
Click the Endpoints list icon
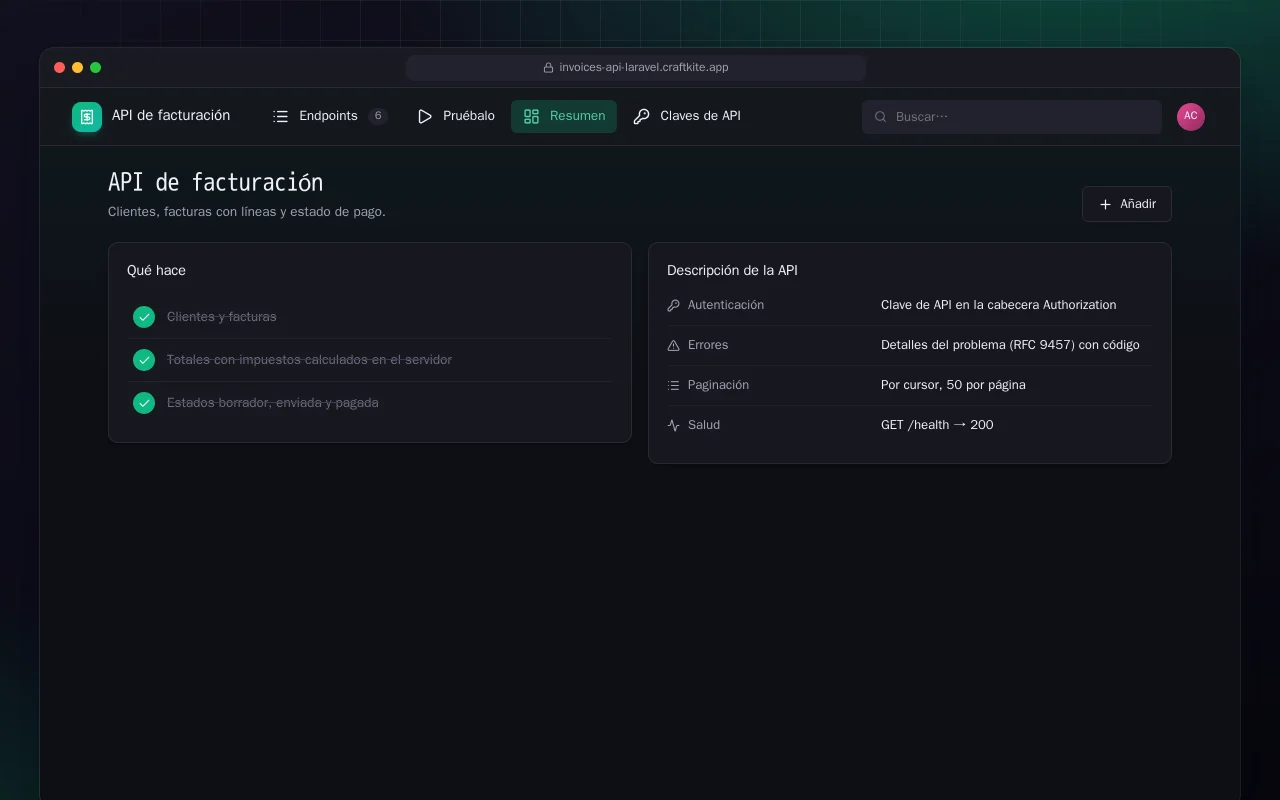(281, 117)
